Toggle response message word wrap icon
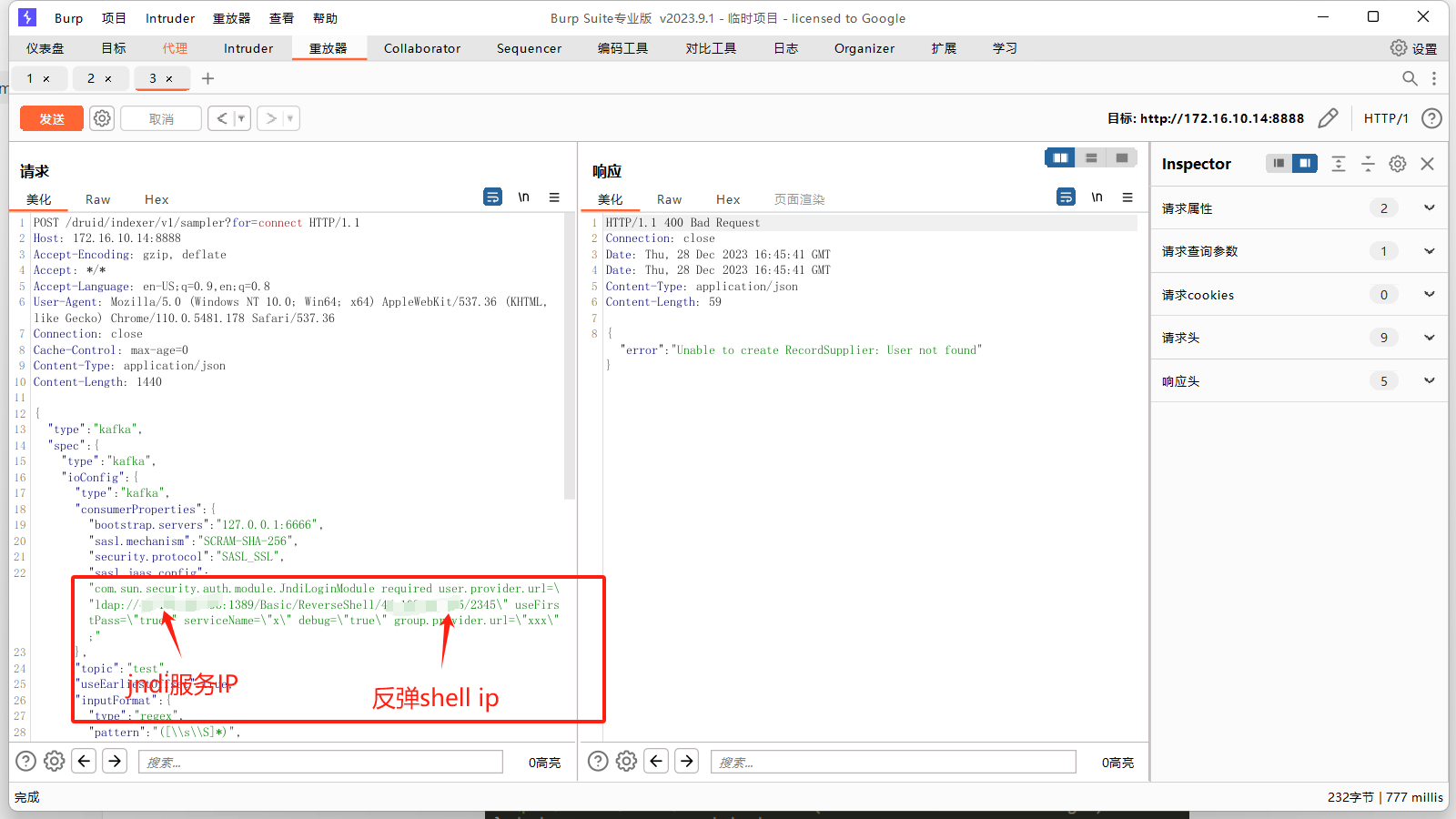Viewport: 1456px width, 819px height. tap(1066, 197)
